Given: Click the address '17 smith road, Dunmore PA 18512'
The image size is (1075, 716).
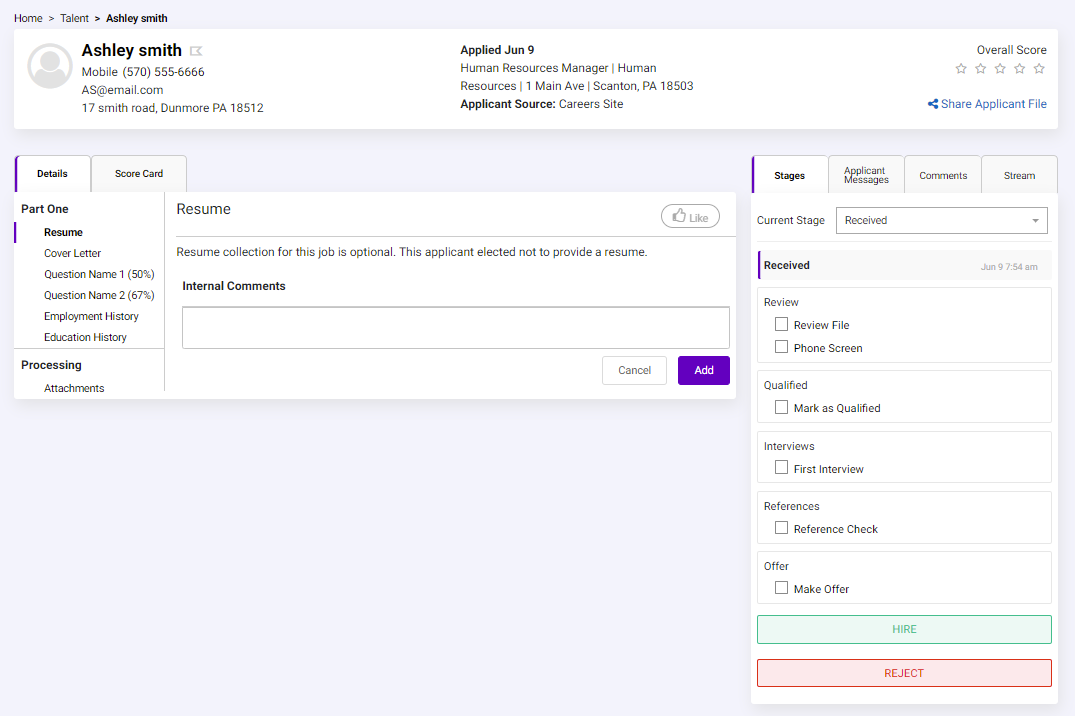Looking at the screenshot, I should [172, 108].
